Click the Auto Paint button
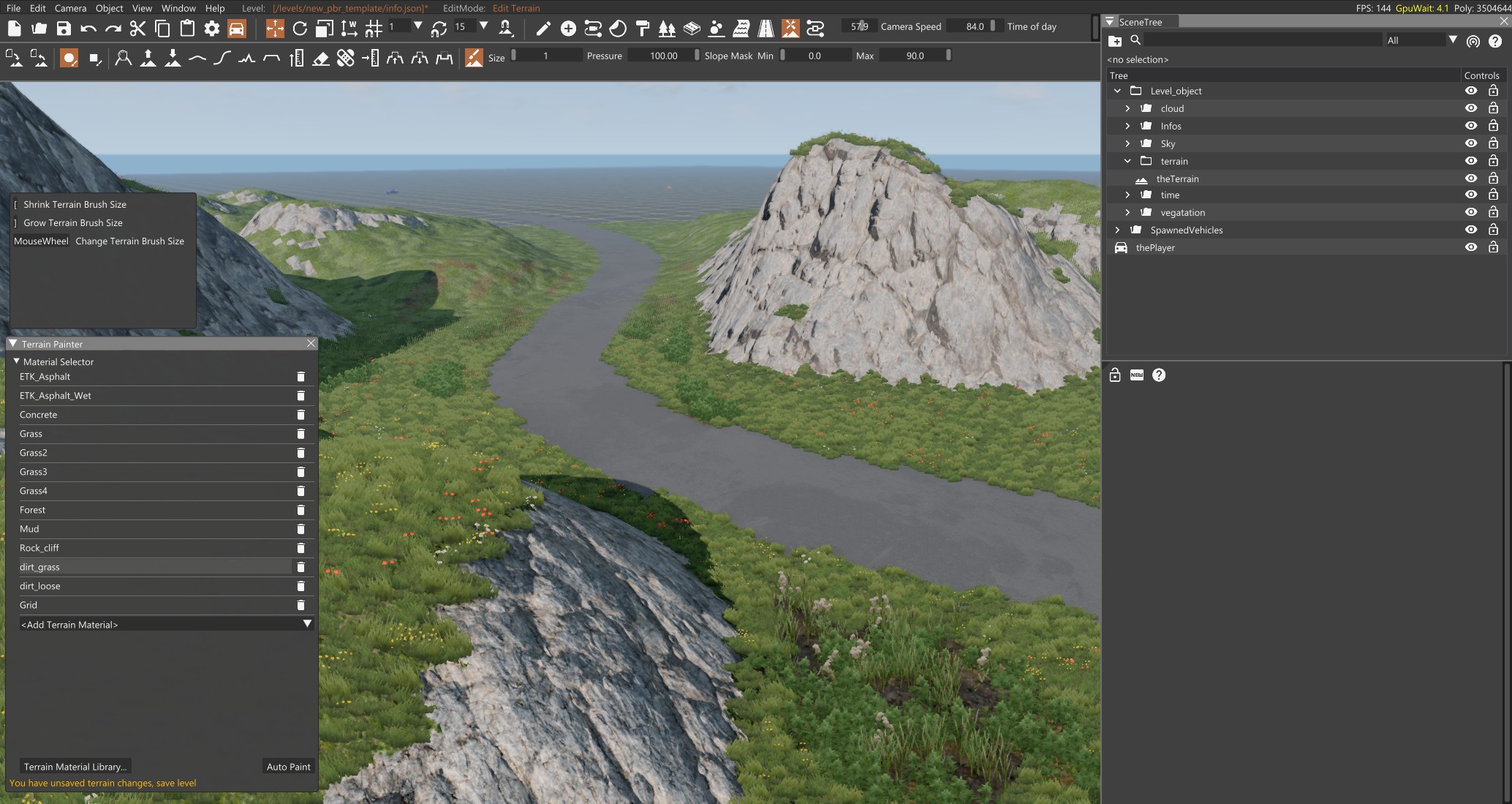Screen dimensions: 1512x804 pos(288,767)
